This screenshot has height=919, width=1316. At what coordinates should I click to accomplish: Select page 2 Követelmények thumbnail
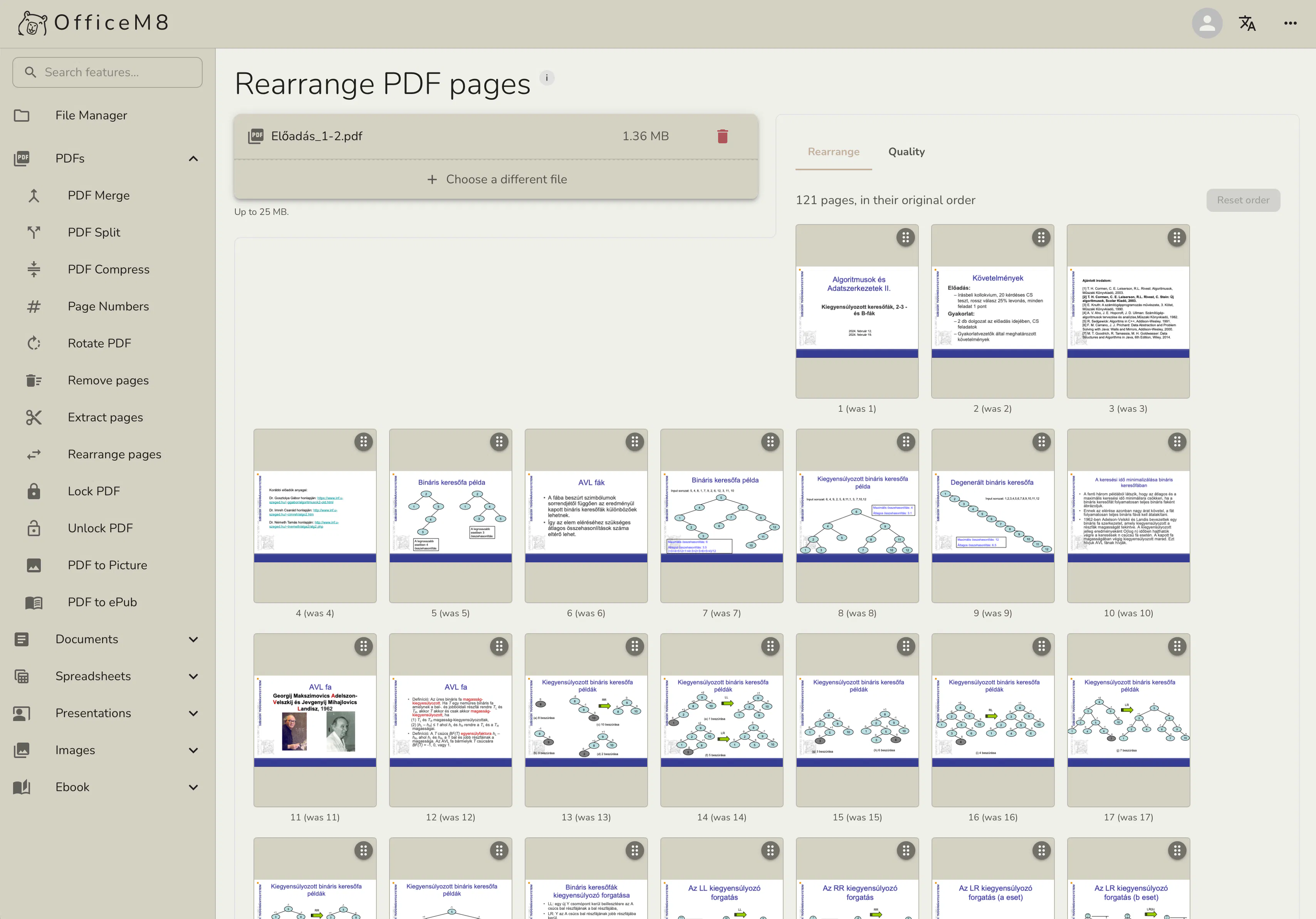click(x=992, y=311)
